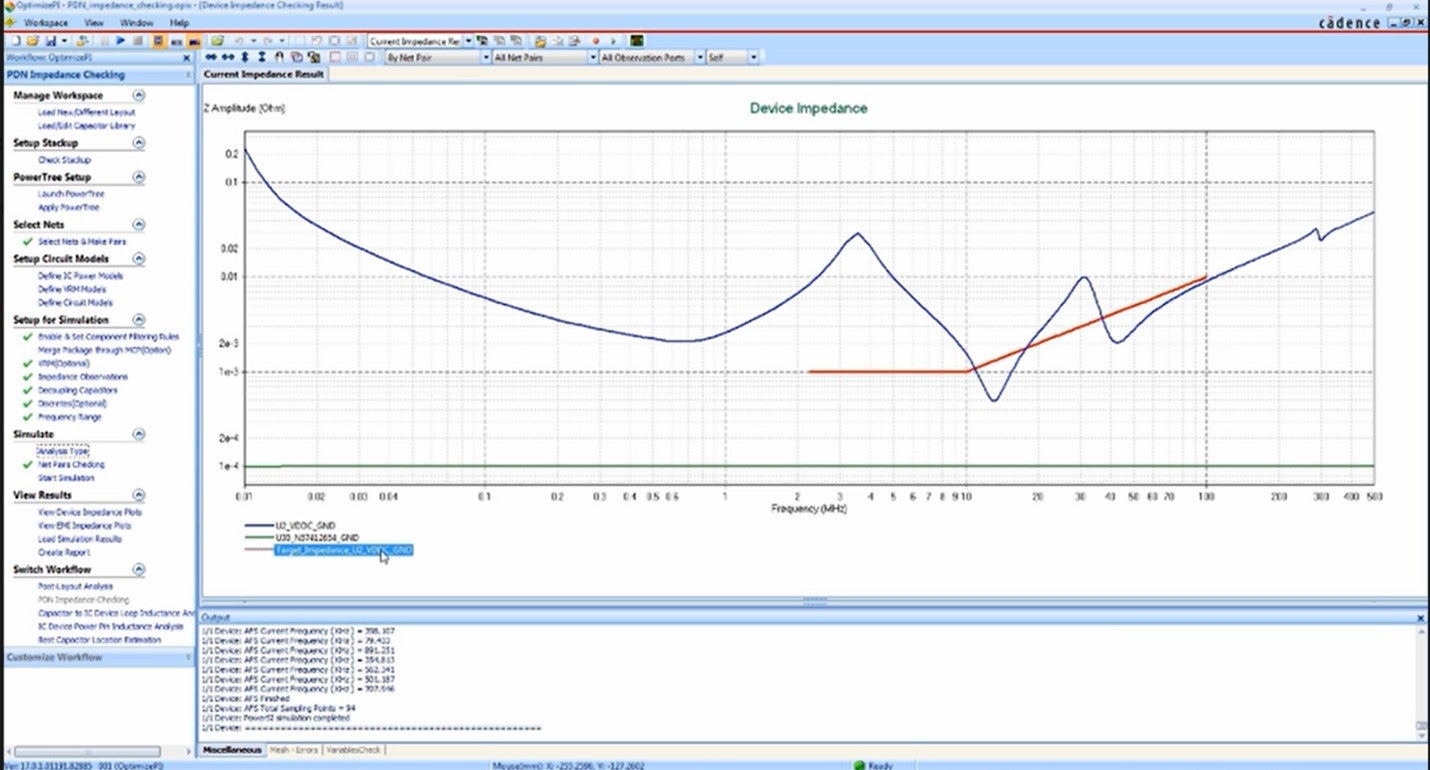
Task: Click Select Nets & Make Pairs step
Action: [x=82, y=242]
